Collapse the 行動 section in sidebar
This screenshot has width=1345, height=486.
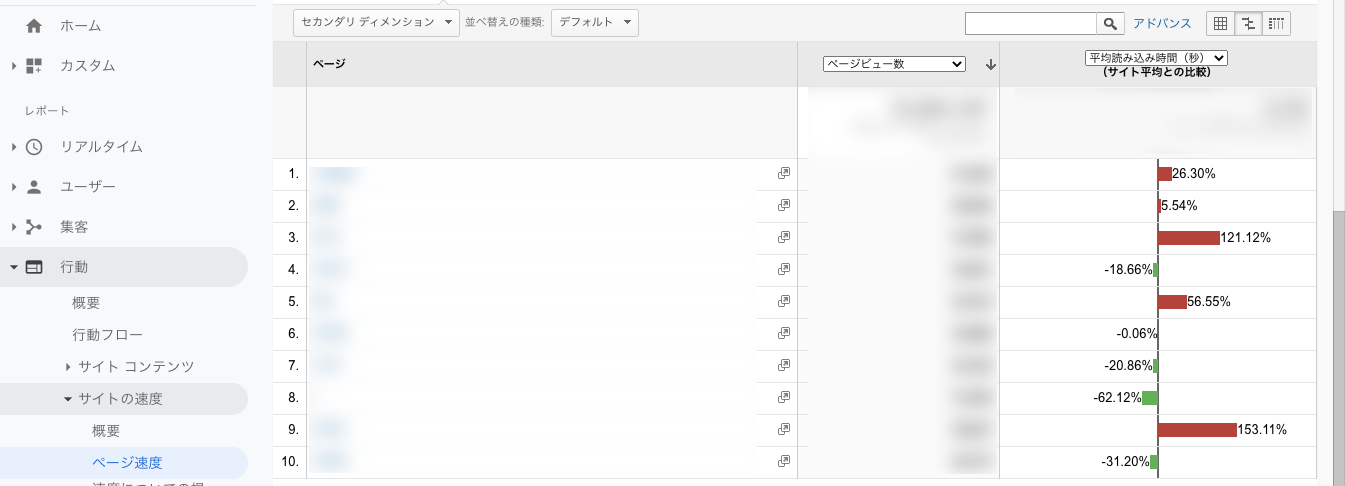tap(14, 267)
